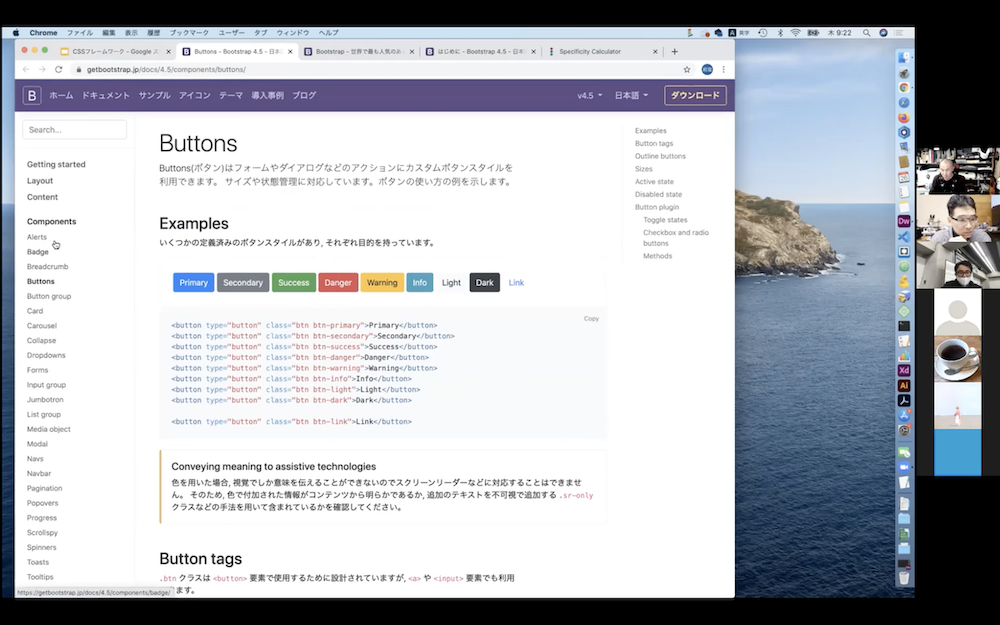
Task: Click the ダウンロード button
Action: point(695,95)
